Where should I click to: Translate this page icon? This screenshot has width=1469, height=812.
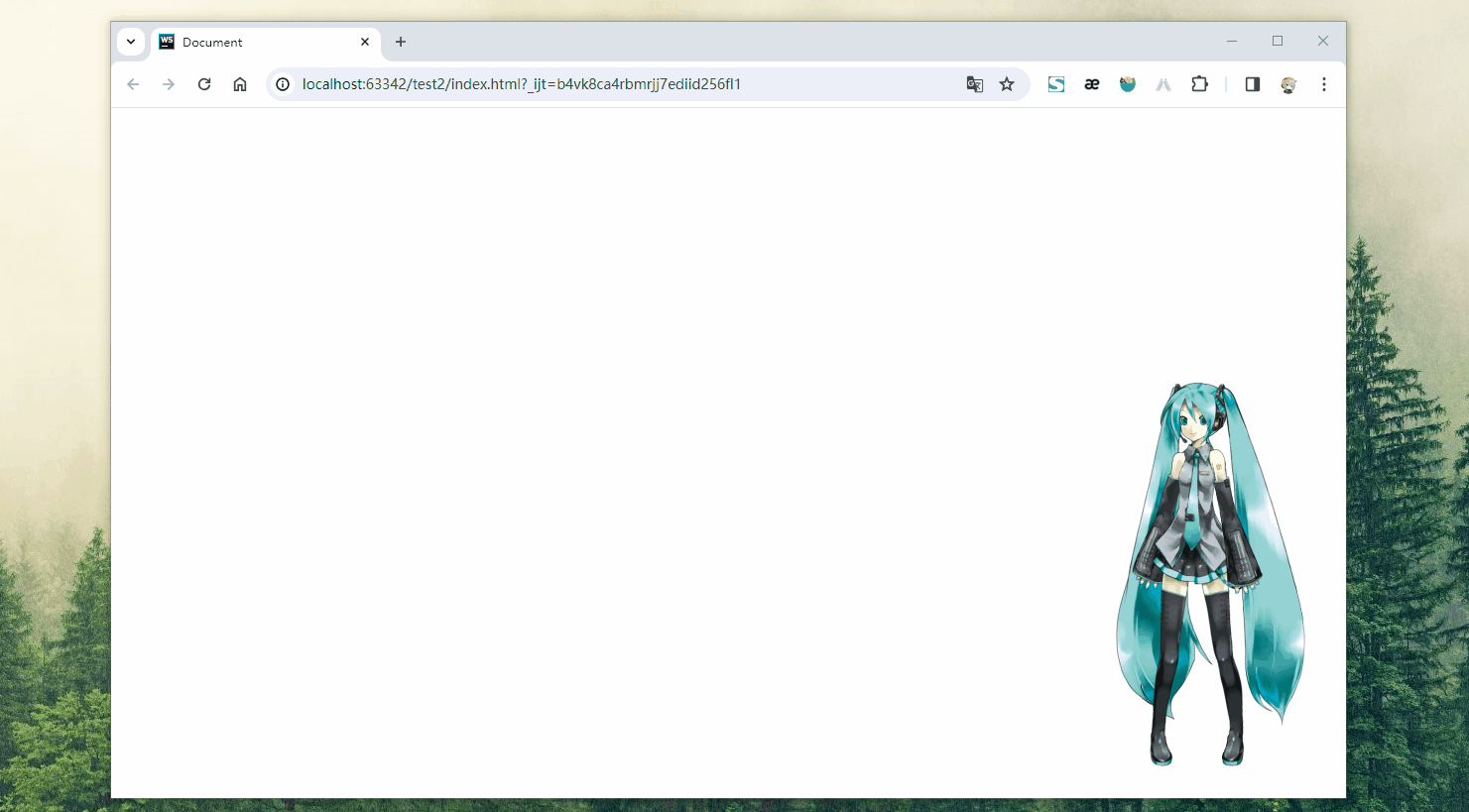[x=975, y=84]
